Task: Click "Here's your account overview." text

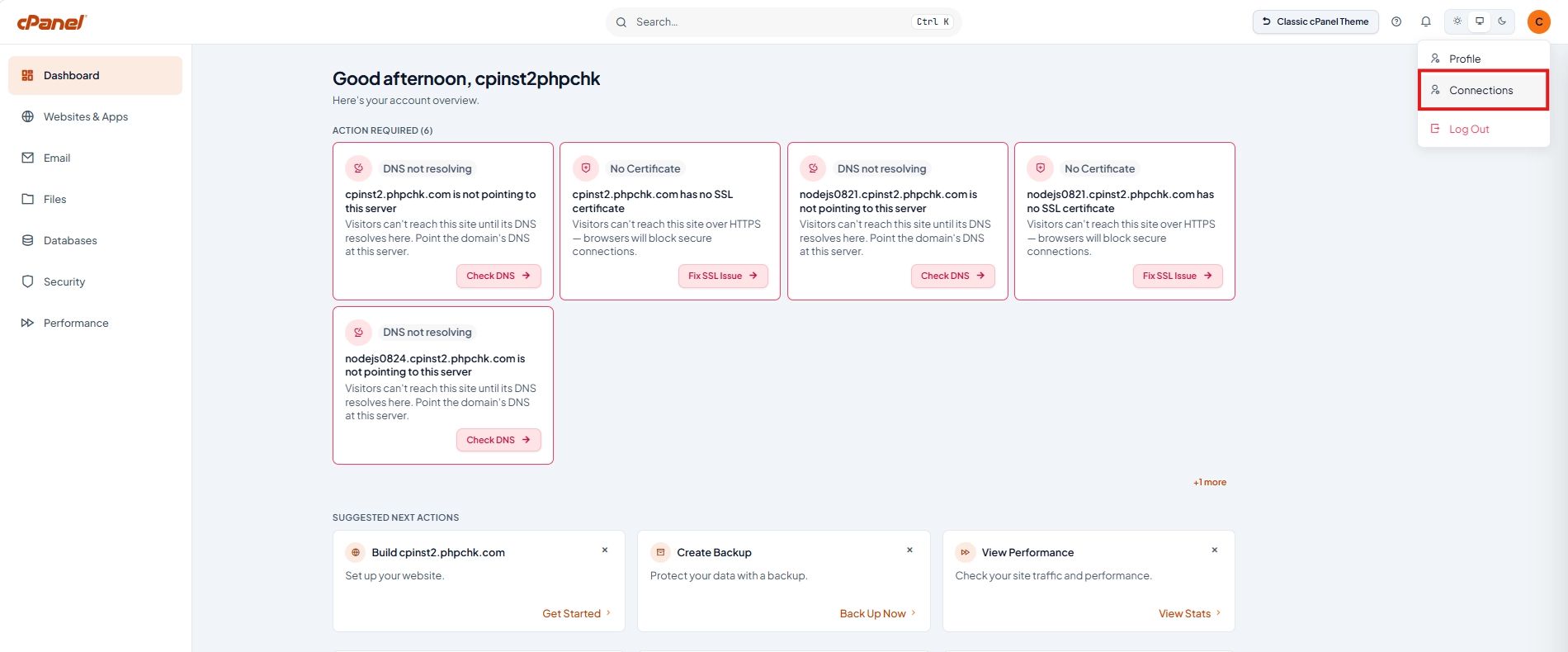Action: (405, 101)
